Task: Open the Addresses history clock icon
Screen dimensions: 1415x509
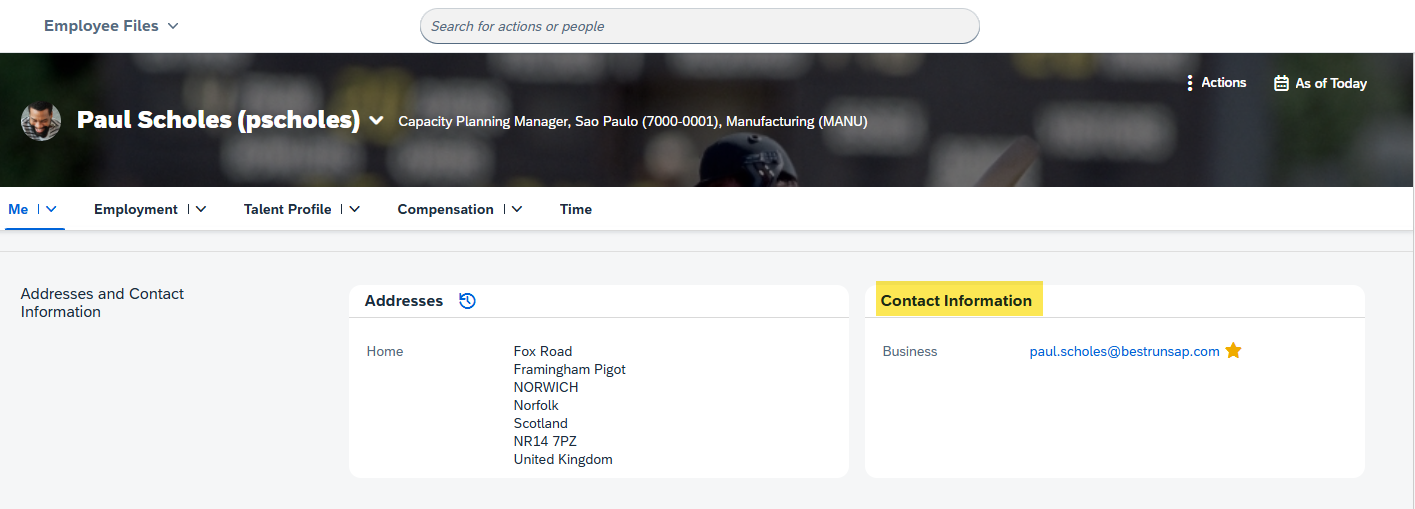Action: coord(467,301)
